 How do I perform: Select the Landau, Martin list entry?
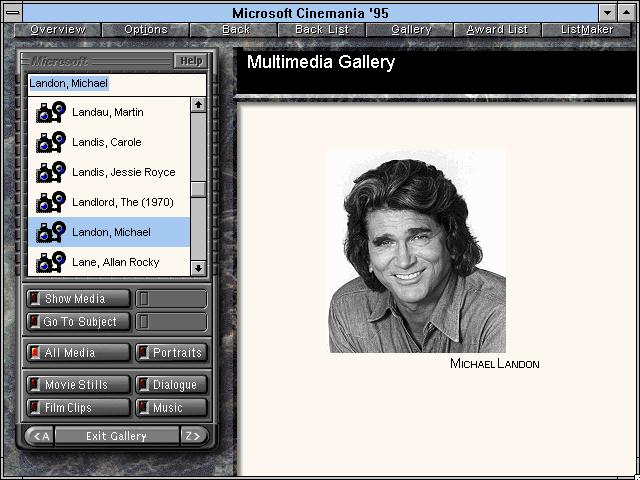click(109, 112)
